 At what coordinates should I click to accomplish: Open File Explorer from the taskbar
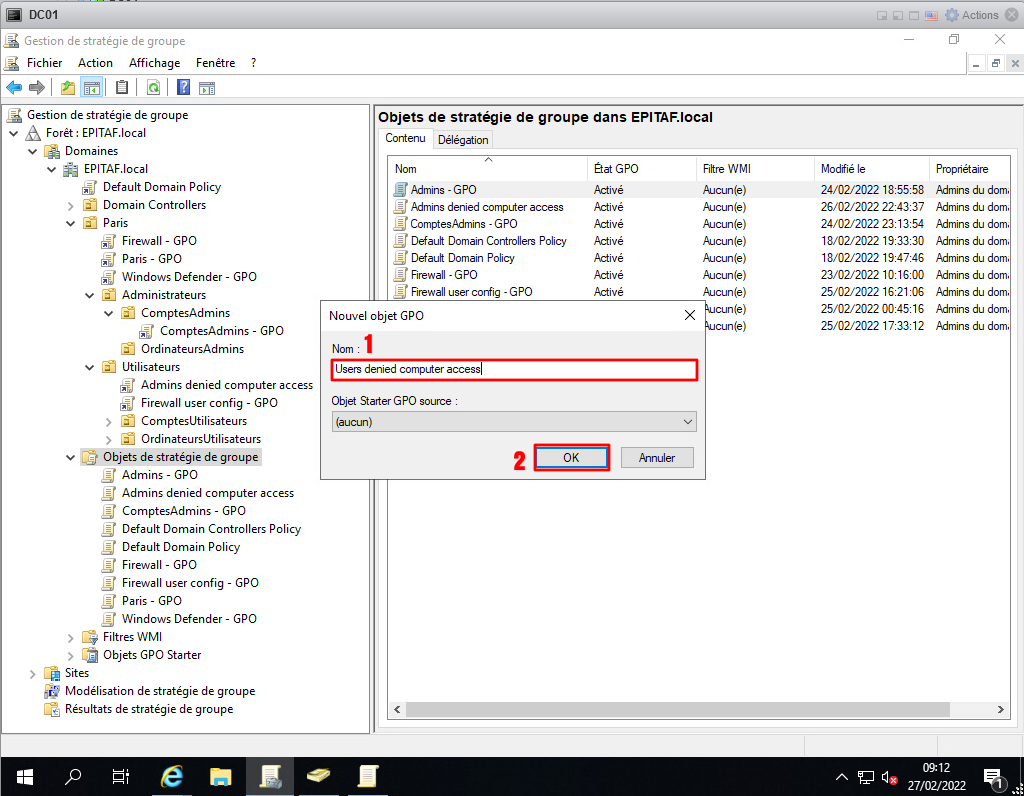pyautogui.click(x=221, y=776)
